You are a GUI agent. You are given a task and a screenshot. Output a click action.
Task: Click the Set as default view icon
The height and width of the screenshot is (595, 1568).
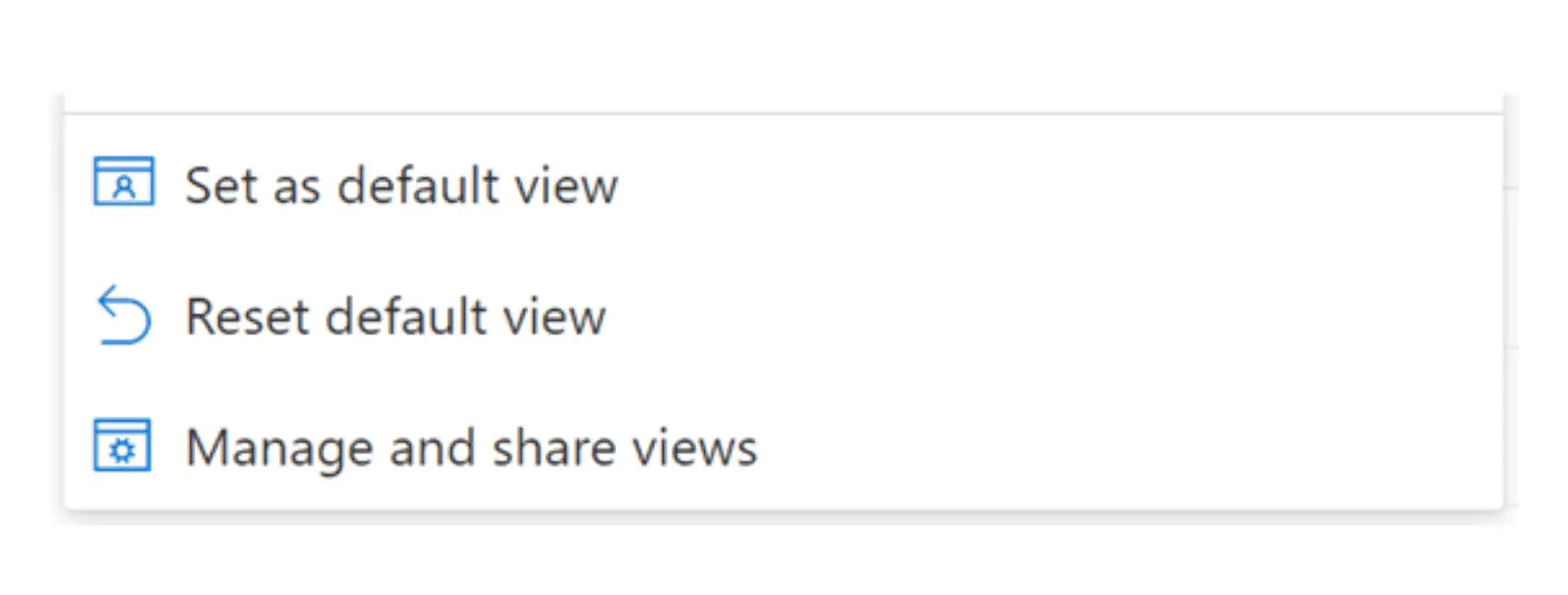pos(124,181)
